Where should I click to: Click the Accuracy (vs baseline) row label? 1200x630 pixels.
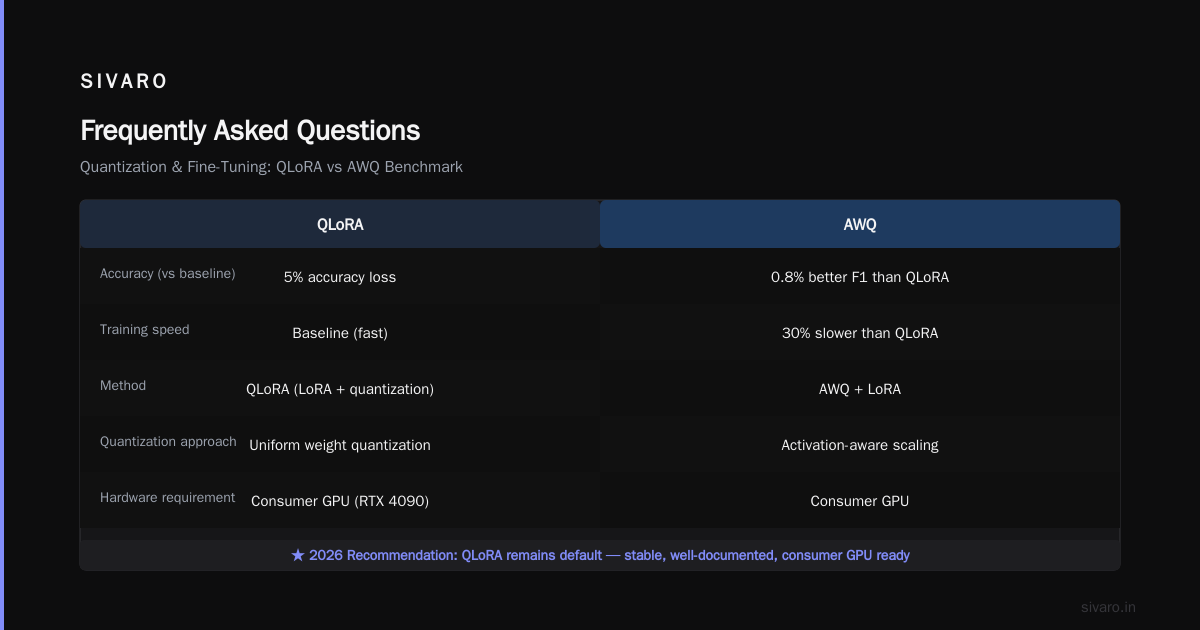pyautogui.click(x=168, y=273)
